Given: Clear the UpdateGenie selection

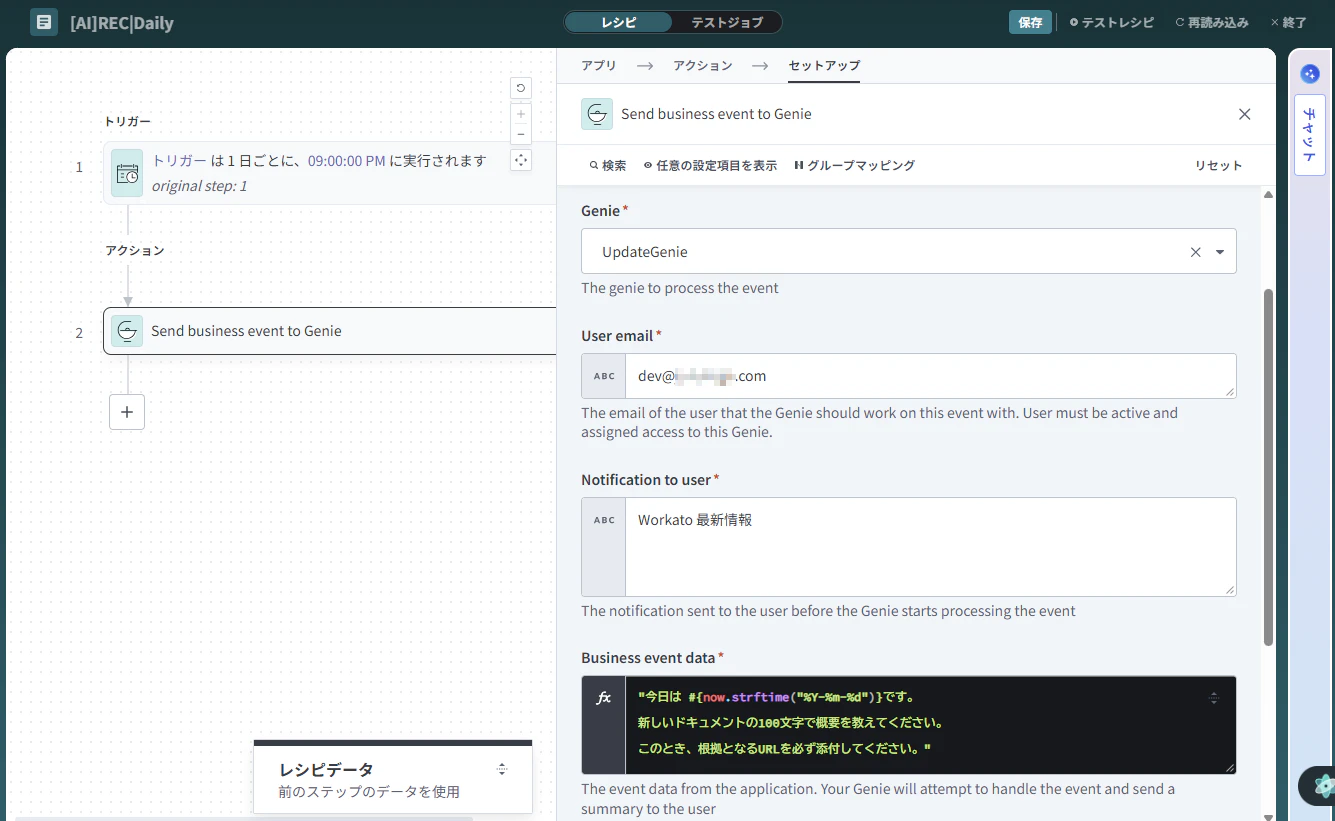Looking at the screenshot, I should tap(1195, 252).
